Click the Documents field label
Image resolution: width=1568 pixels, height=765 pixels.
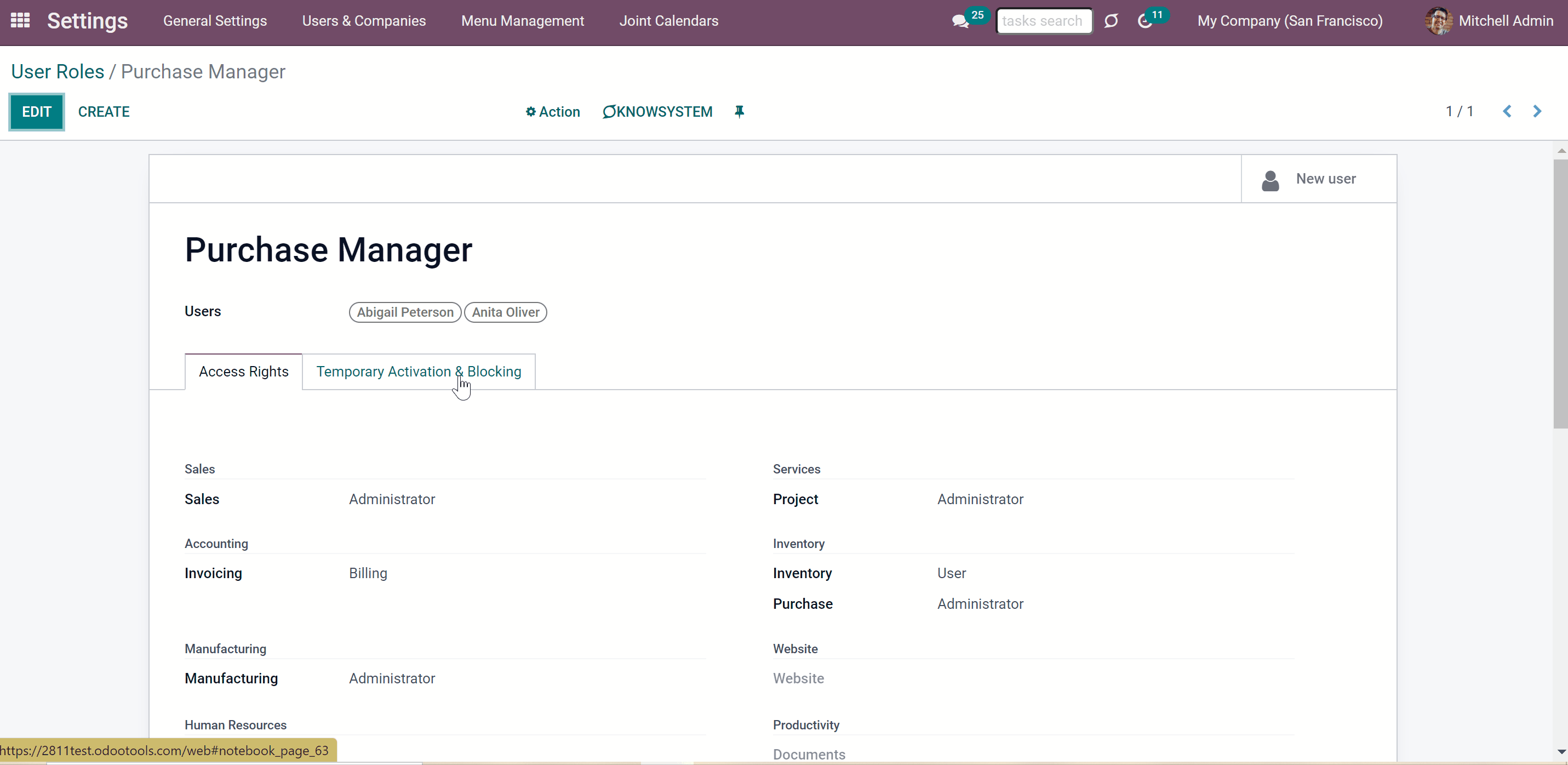click(809, 755)
